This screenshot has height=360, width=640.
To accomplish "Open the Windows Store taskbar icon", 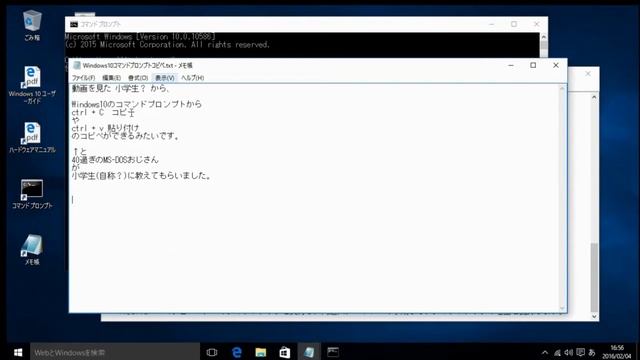I will coord(284,352).
